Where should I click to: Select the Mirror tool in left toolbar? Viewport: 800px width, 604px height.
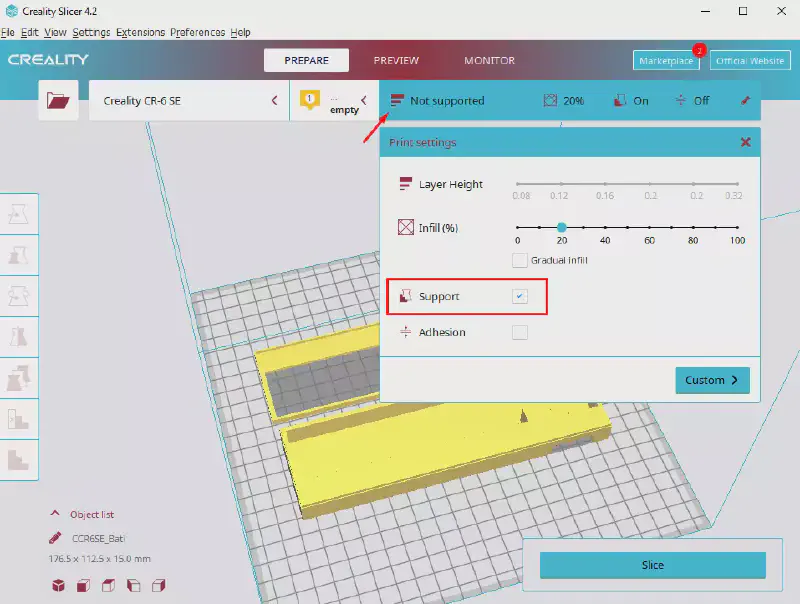tap(19, 336)
